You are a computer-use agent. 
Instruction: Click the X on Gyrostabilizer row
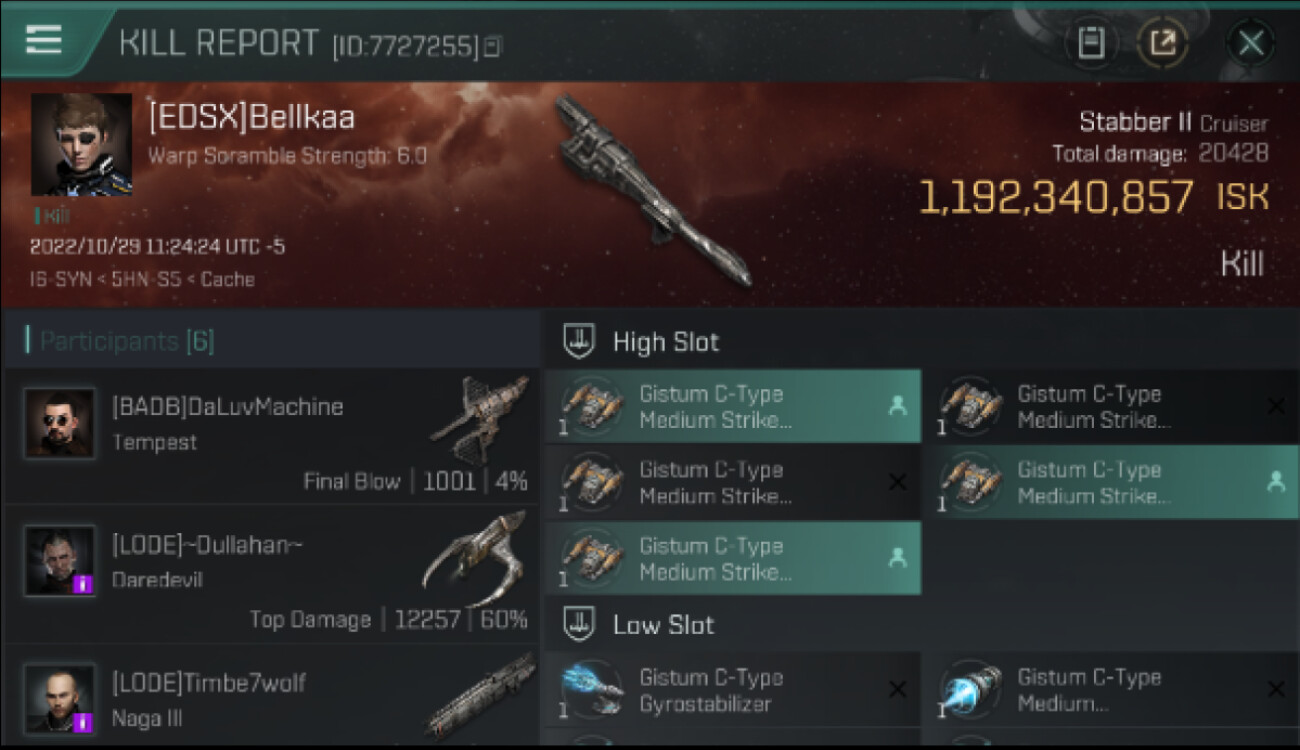point(897,689)
